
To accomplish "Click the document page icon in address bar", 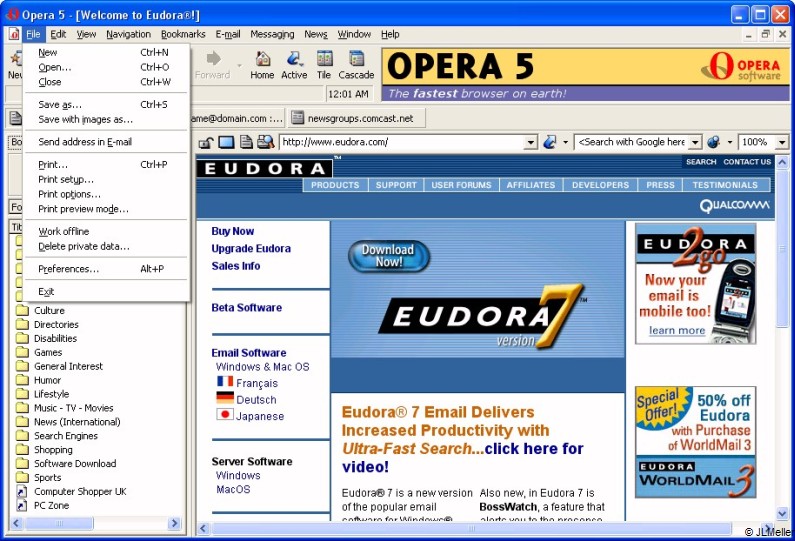I will (x=246, y=142).
